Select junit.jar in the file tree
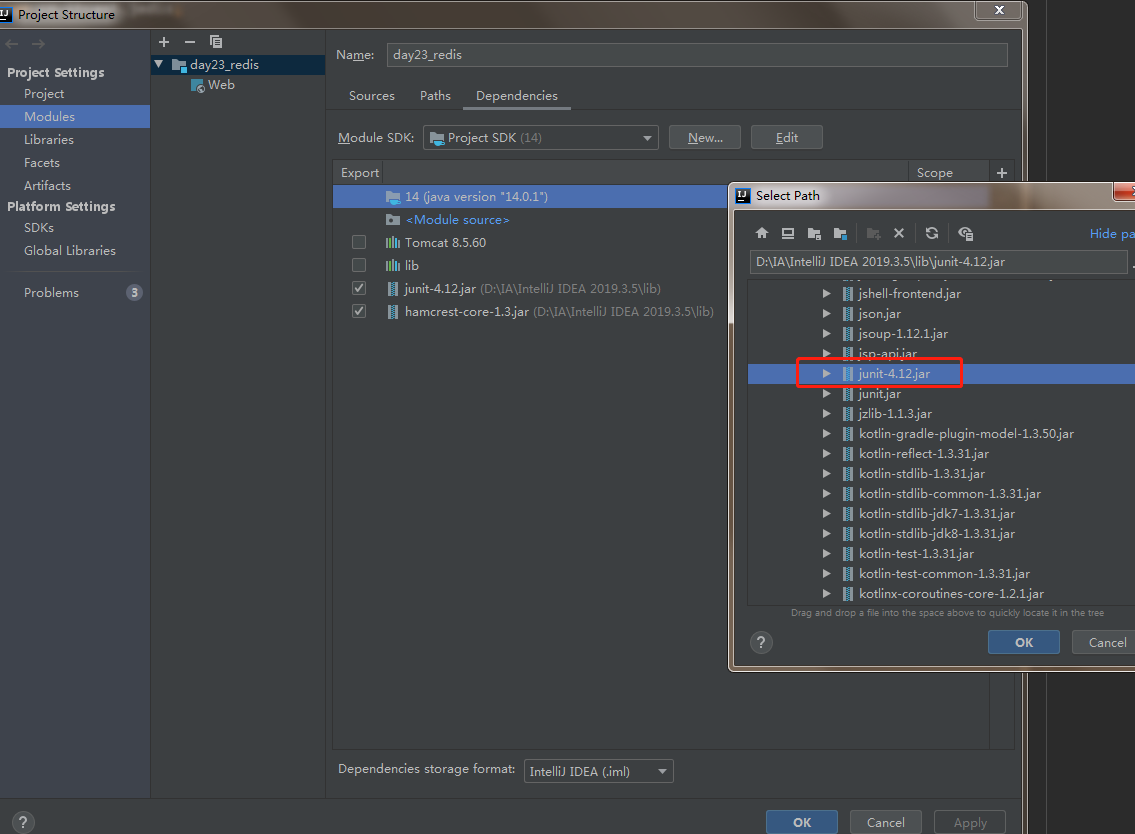Screen dimensions: 1135x834 (879, 394)
